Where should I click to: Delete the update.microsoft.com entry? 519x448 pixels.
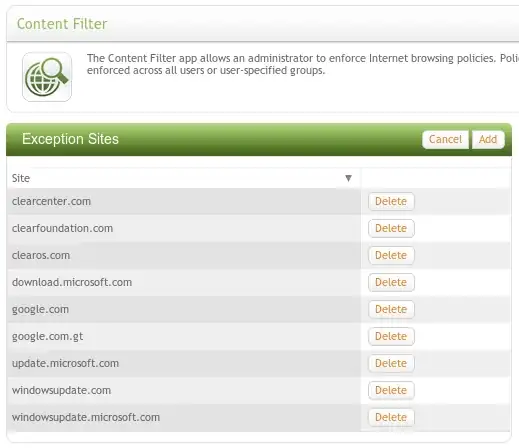[x=391, y=363]
